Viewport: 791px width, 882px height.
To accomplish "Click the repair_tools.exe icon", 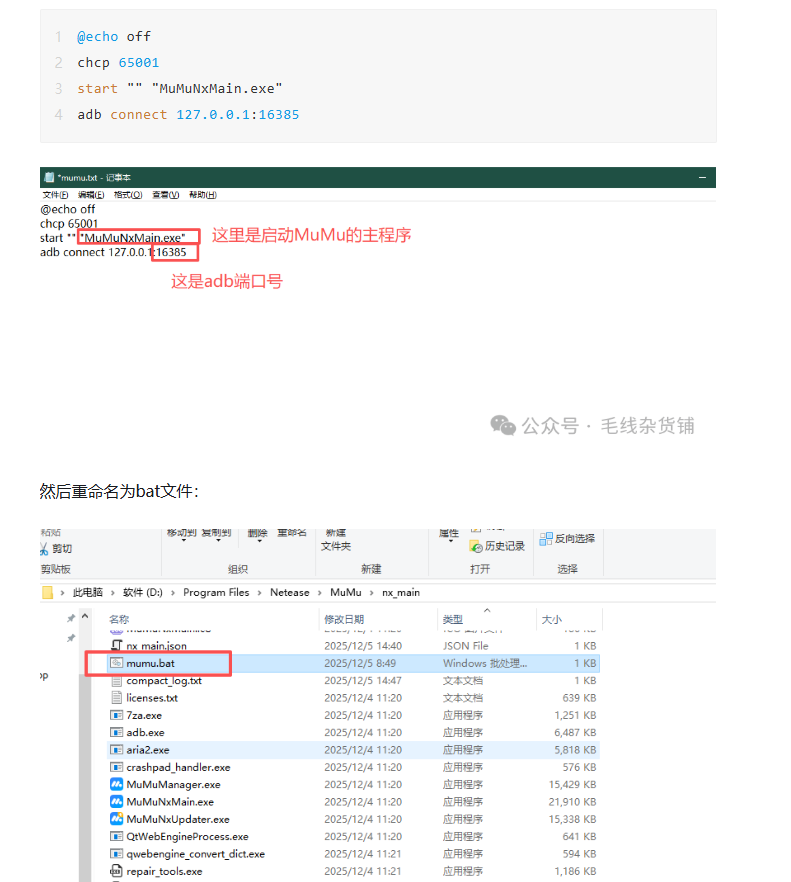I will (116, 871).
